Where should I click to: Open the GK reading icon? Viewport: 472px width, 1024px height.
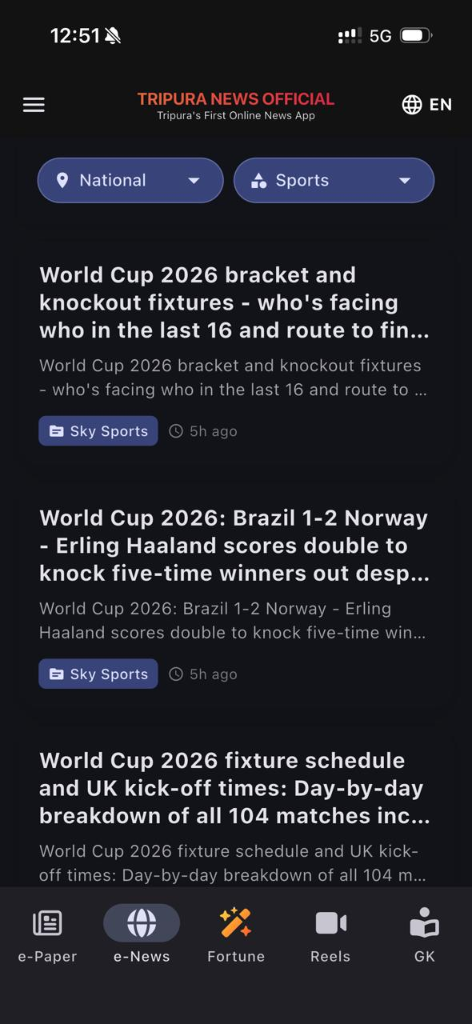(424, 922)
